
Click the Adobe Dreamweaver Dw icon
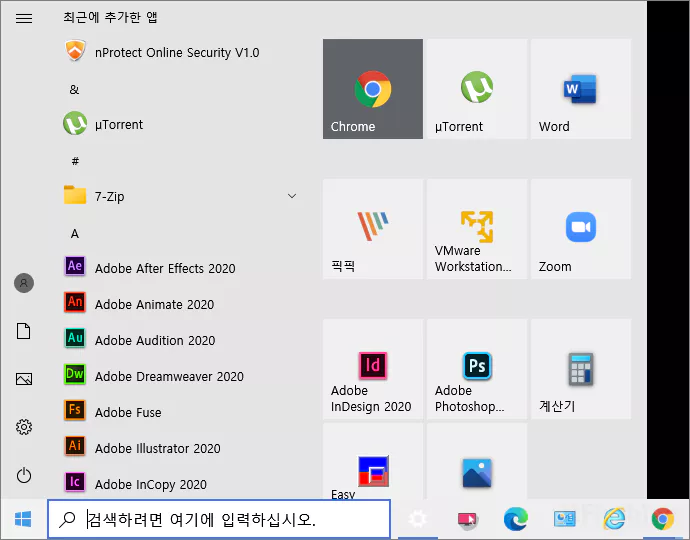pos(75,374)
